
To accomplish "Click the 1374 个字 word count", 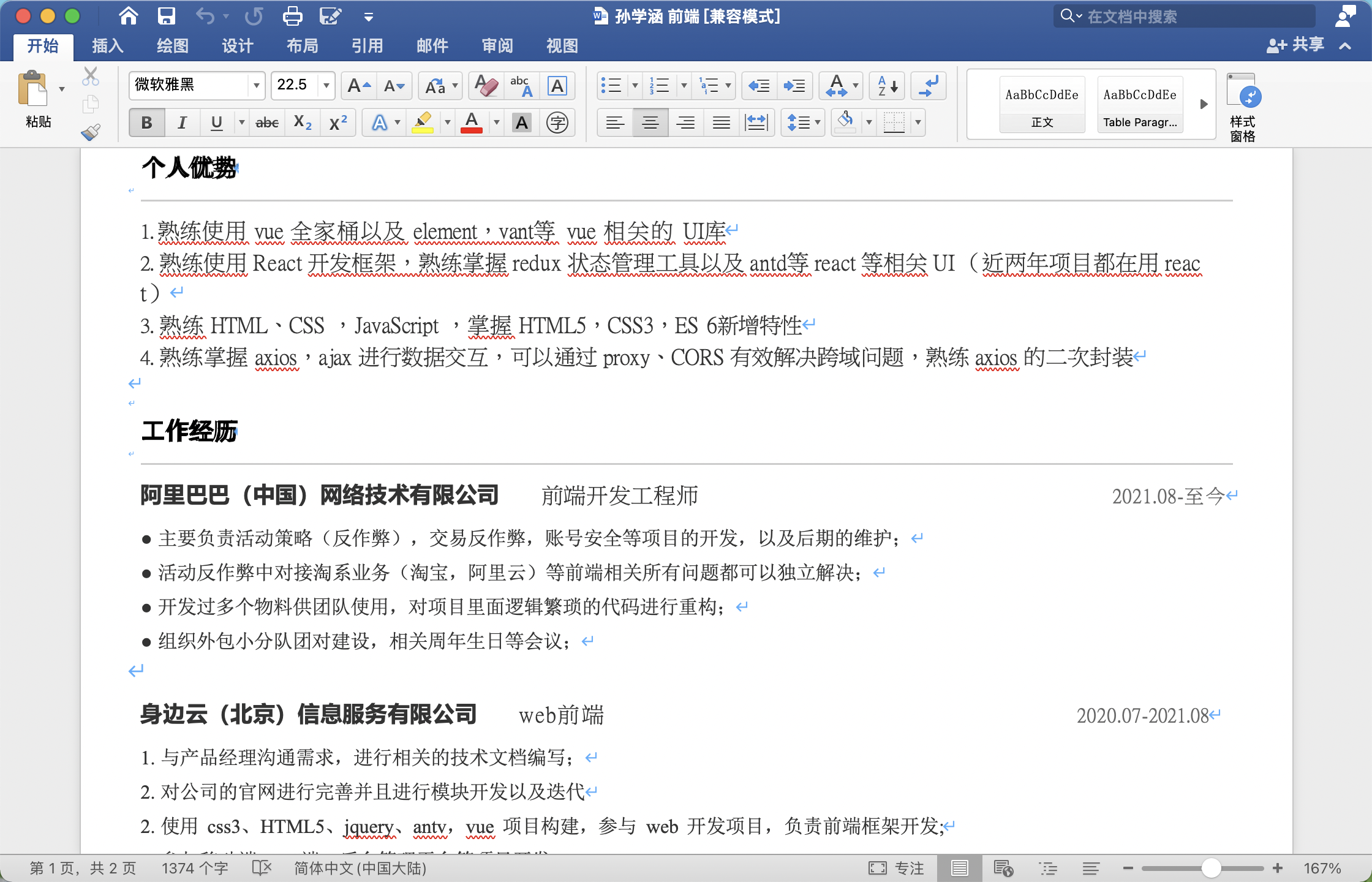I will click(x=195, y=868).
